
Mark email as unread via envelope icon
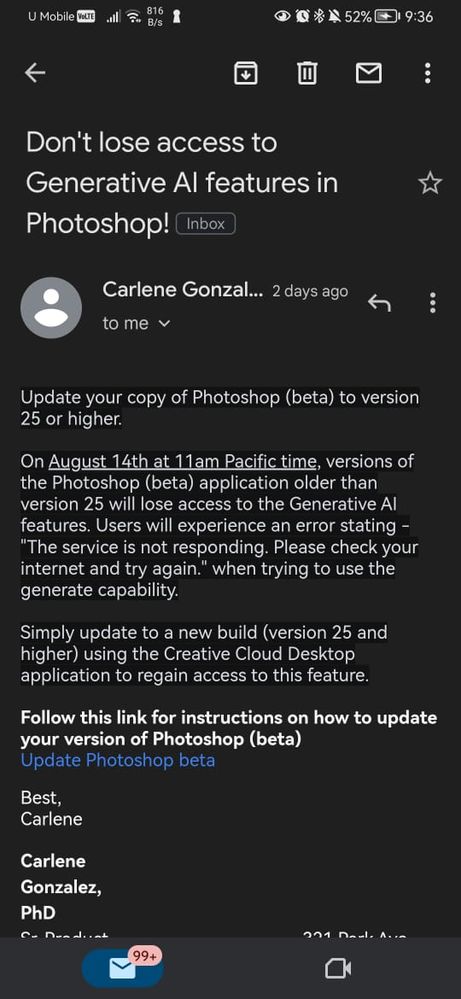point(368,74)
